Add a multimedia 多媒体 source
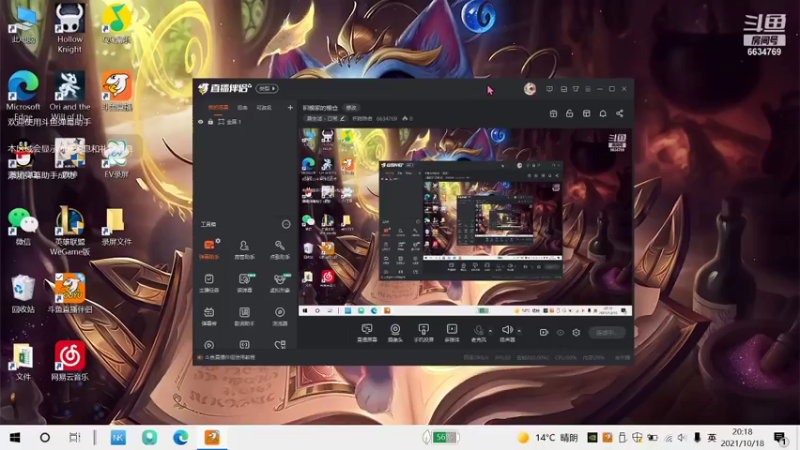Viewport: 800px width, 450px height. [x=452, y=333]
